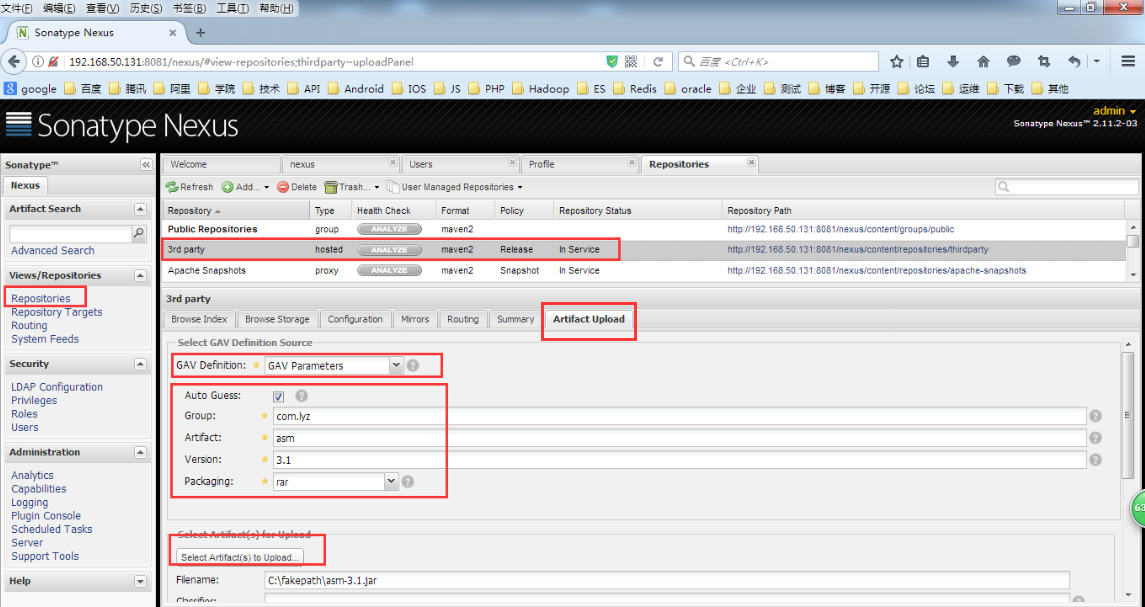Open the Firefox hamburger menu
The width and height of the screenshot is (1145, 607).
click(1128, 62)
